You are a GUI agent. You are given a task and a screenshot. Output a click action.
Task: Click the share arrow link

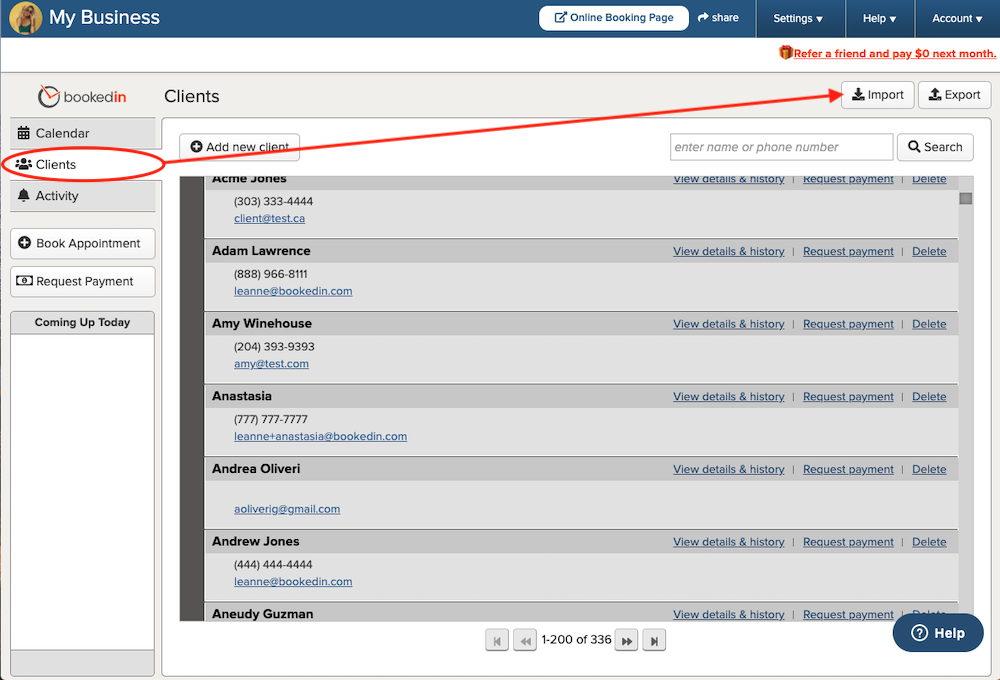click(718, 18)
